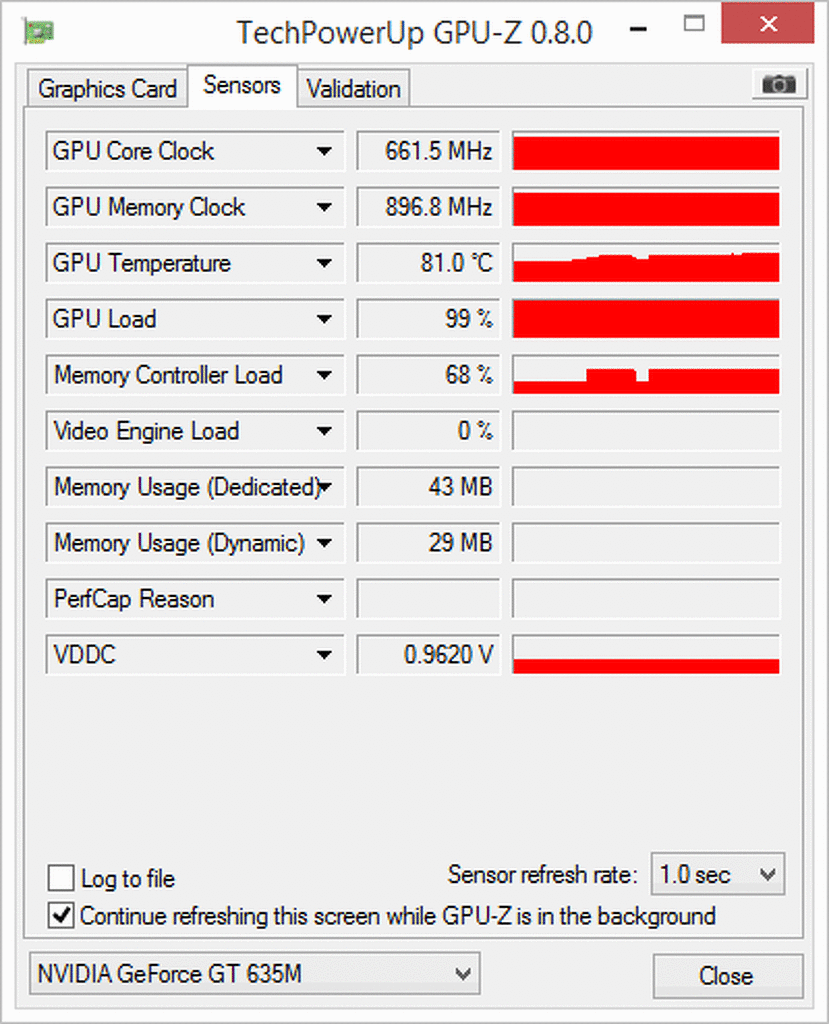Select the Sensors tab

(x=241, y=86)
